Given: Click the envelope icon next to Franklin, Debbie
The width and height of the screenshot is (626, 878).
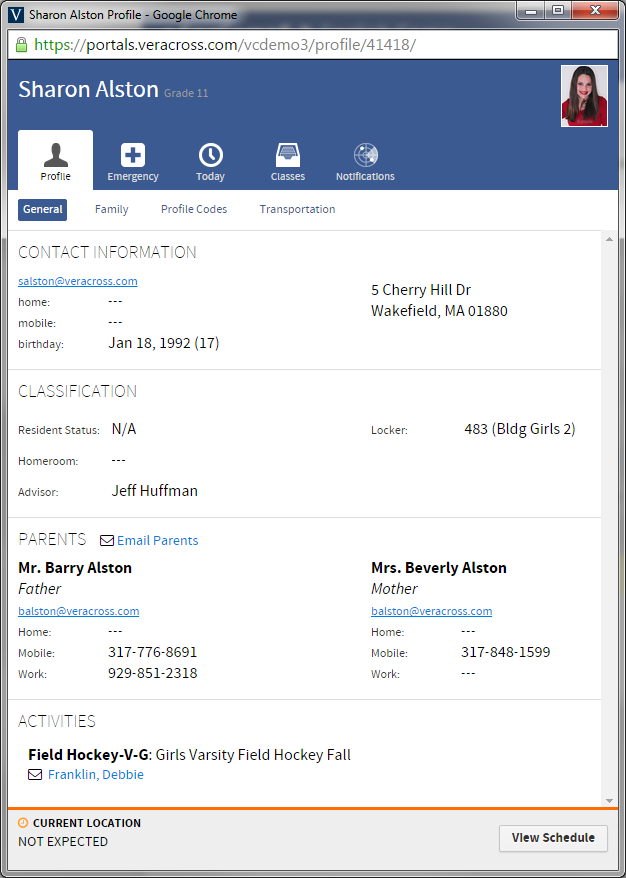Looking at the screenshot, I should pos(35,775).
